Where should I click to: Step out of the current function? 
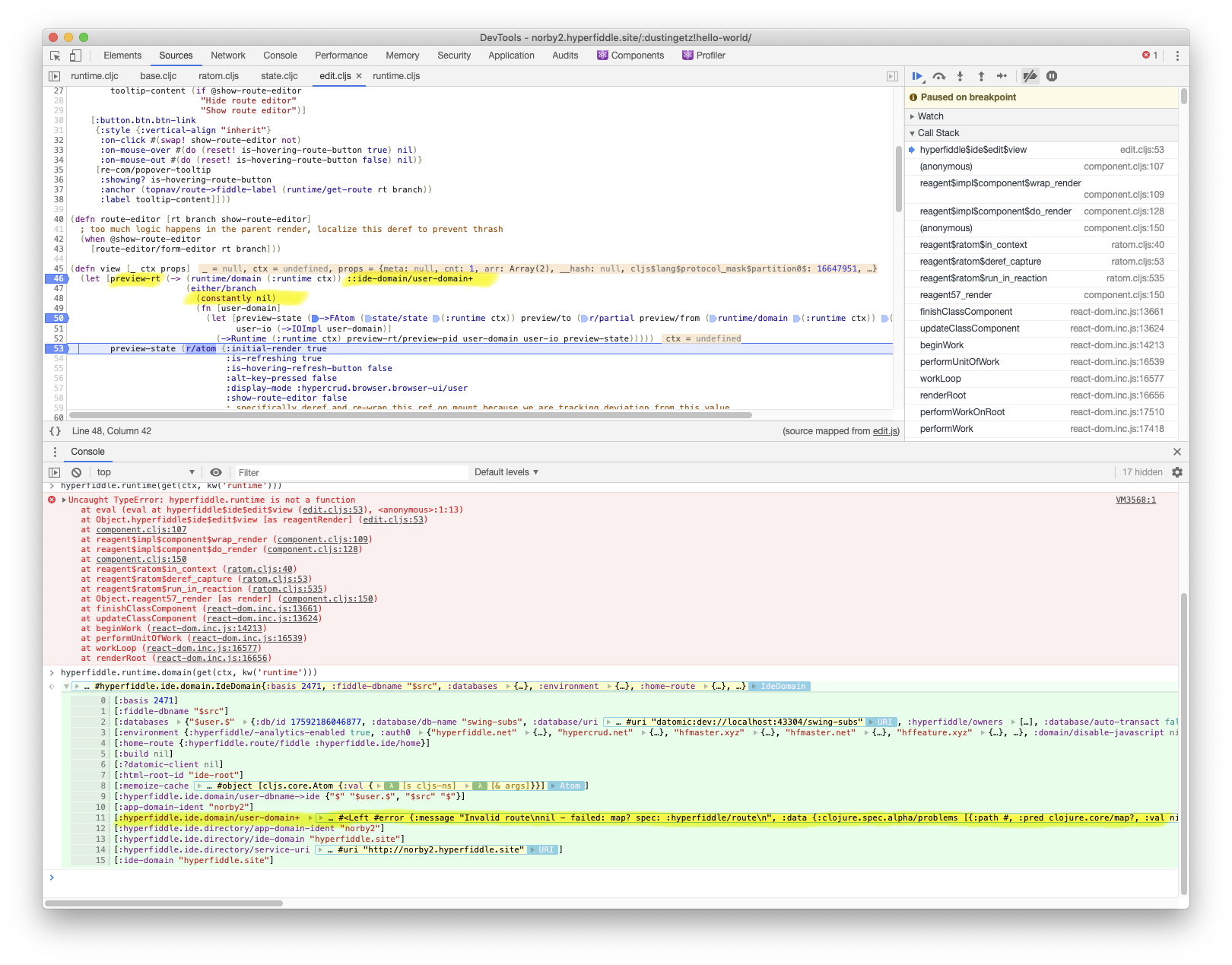pos(981,76)
